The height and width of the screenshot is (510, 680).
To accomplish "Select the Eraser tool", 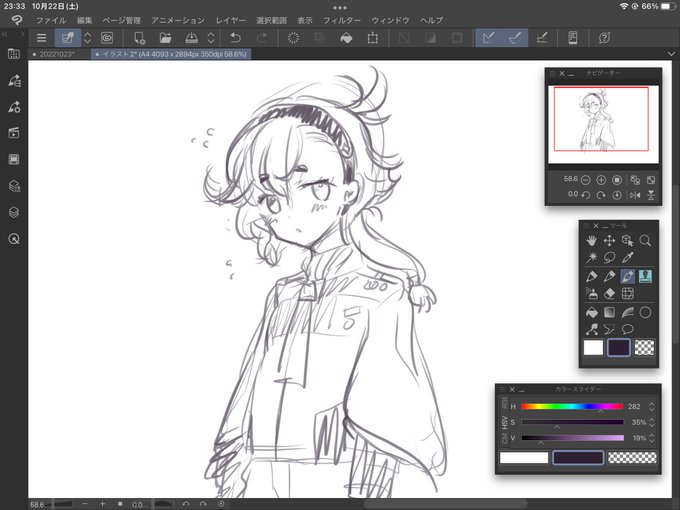I will click(x=609, y=294).
